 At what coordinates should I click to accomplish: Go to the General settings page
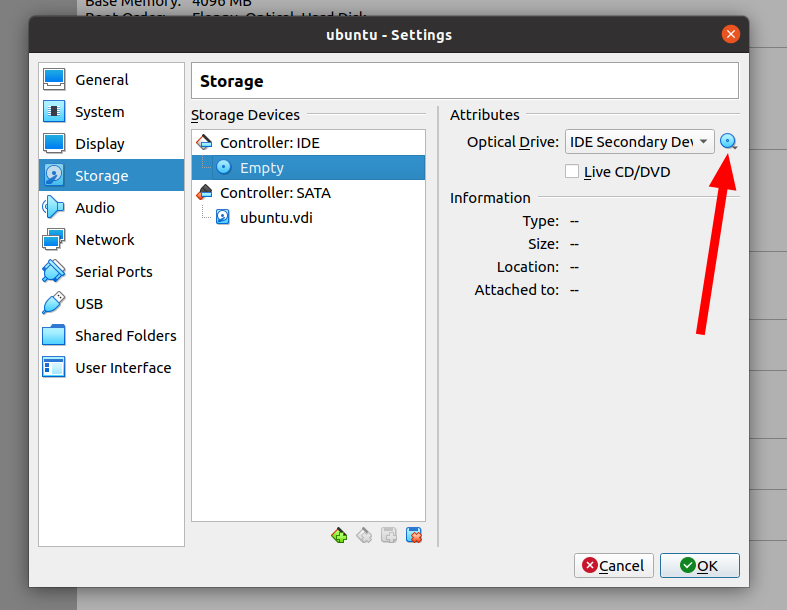pos(101,80)
